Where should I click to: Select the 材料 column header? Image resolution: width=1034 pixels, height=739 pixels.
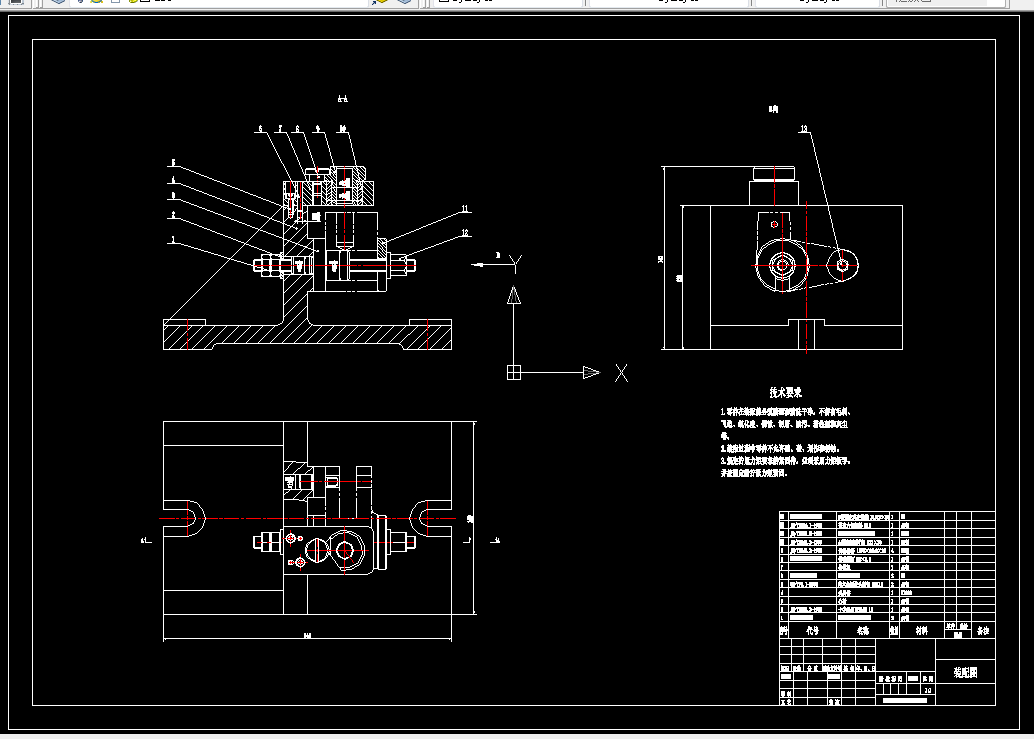point(921,630)
